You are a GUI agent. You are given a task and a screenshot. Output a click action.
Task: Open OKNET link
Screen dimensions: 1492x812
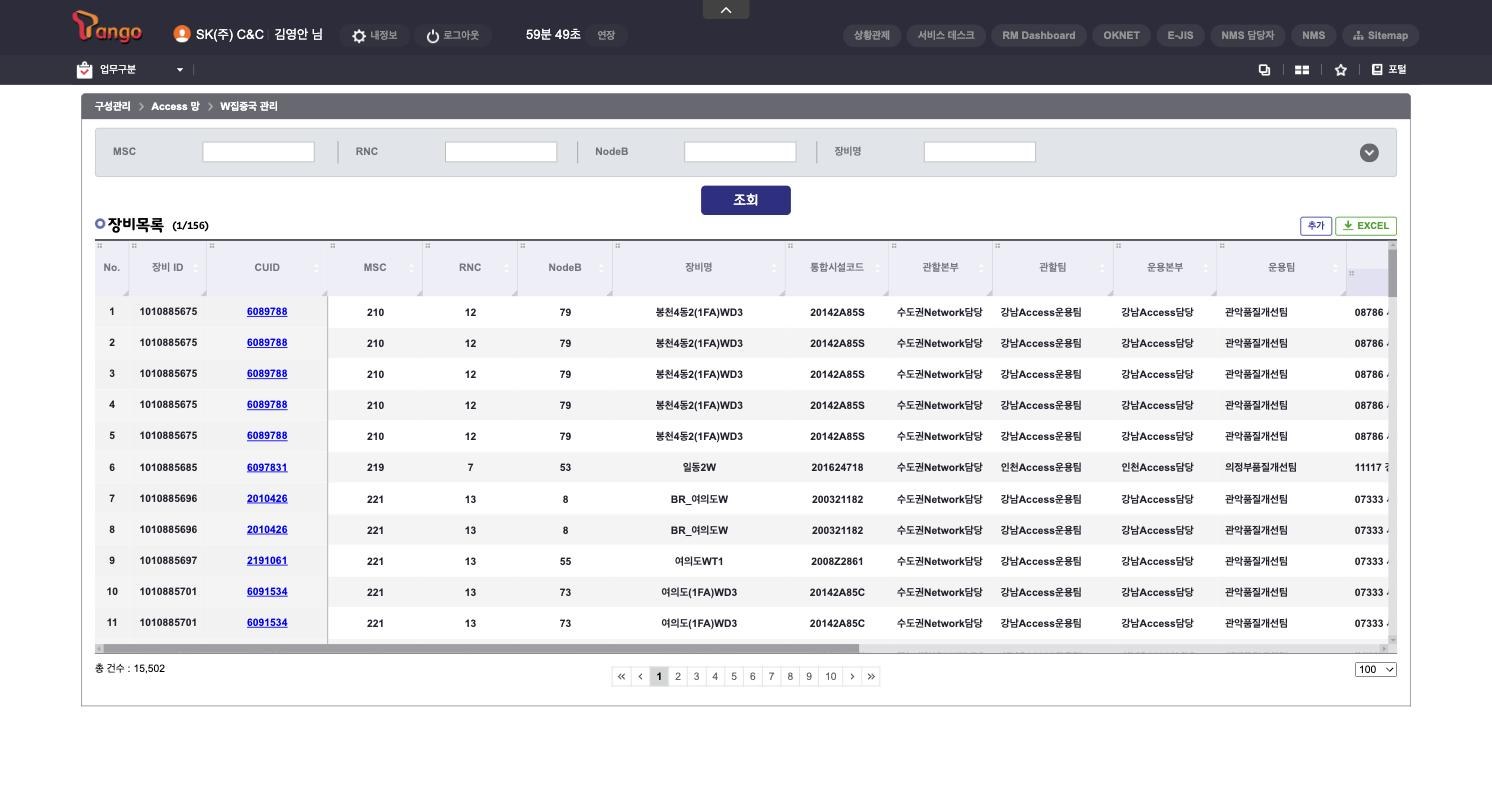click(1122, 36)
